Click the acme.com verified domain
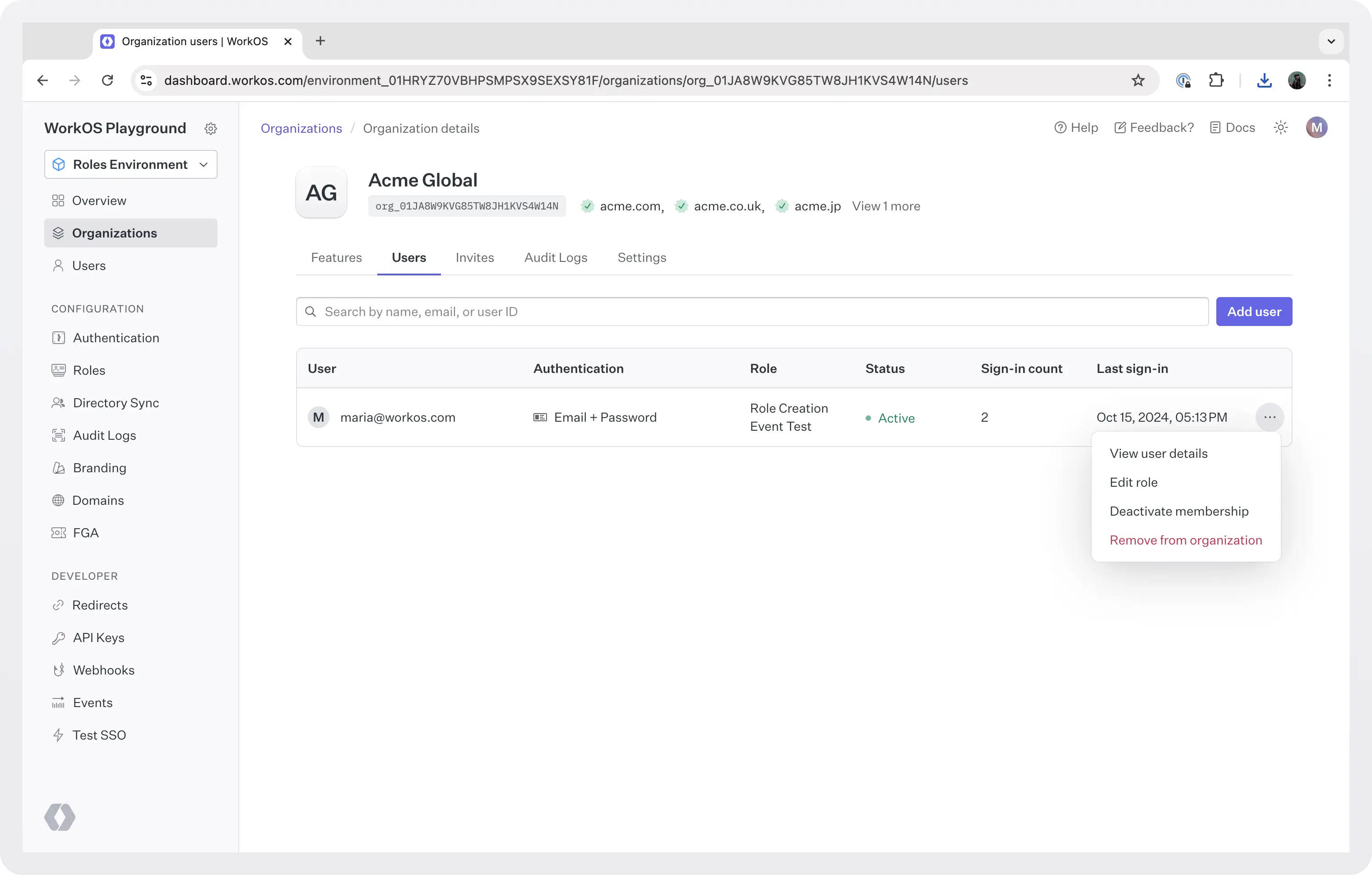The height and width of the screenshot is (875, 1372). click(x=622, y=206)
